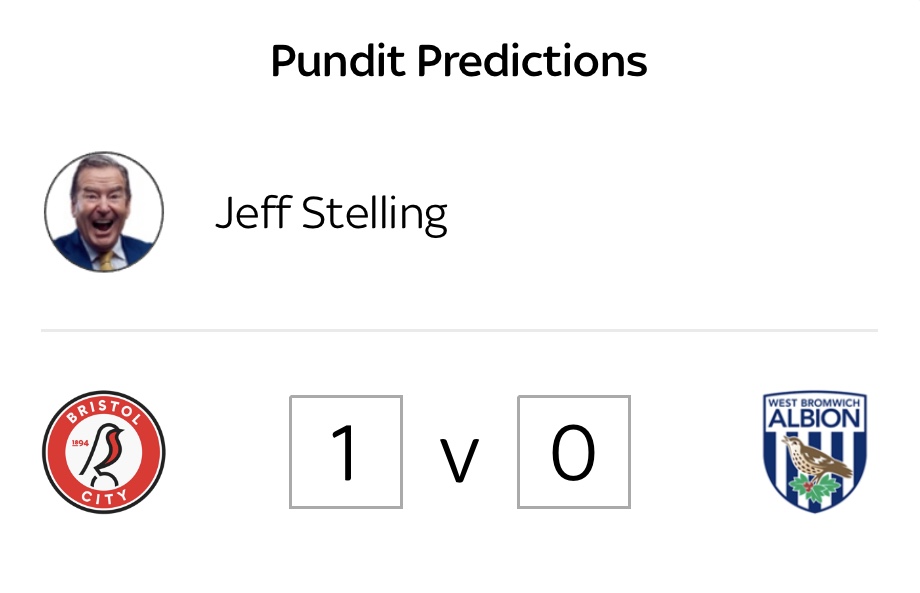The image size is (920, 593).
Task: Select the home score box showing 1
Action: point(346,452)
